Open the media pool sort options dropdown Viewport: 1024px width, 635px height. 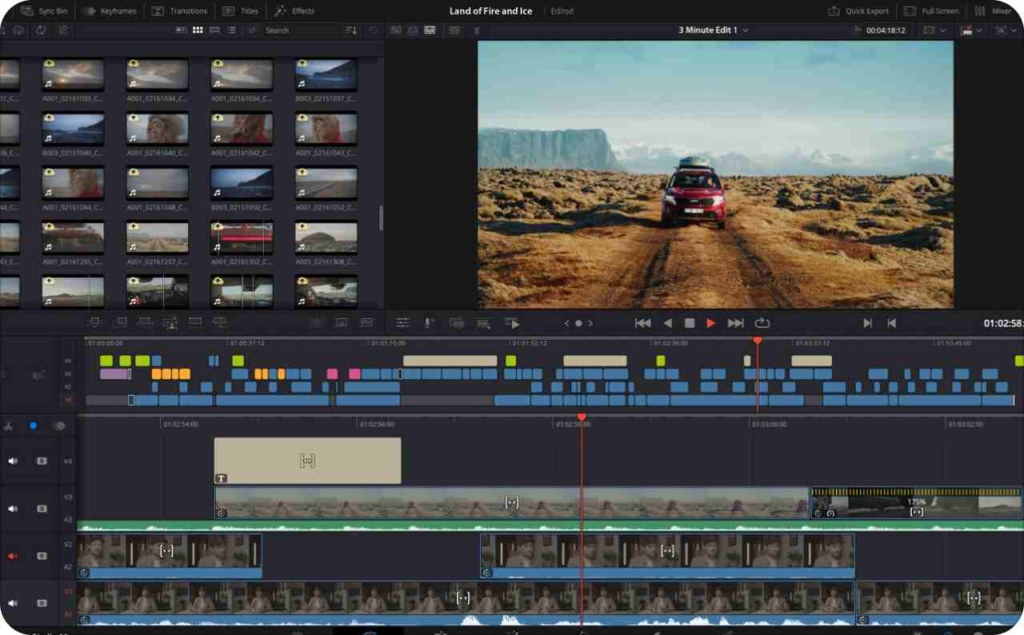(x=351, y=30)
